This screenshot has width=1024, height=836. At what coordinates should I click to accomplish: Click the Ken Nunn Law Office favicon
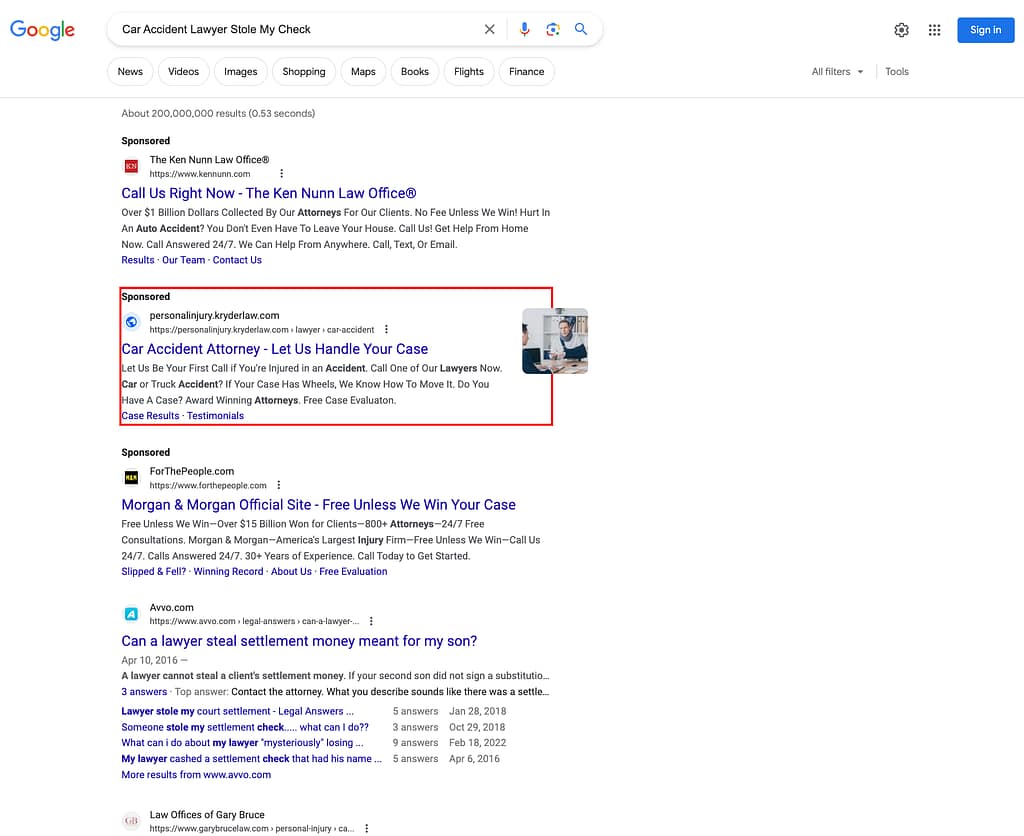tap(131, 166)
